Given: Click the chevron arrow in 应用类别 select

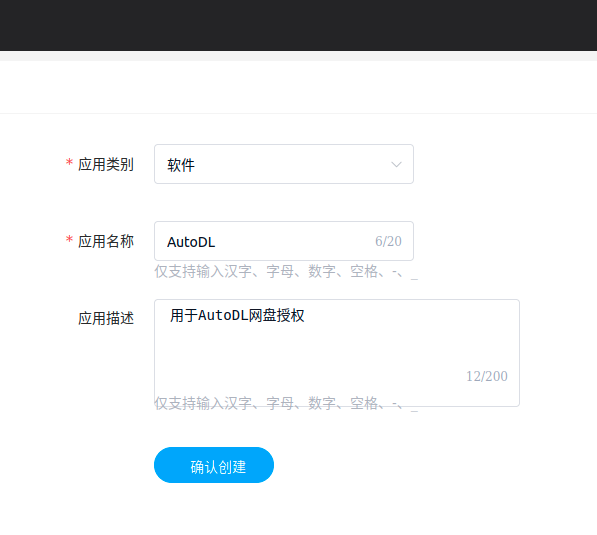Looking at the screenshot, I should pyautogui.click(x=396, y=164).
